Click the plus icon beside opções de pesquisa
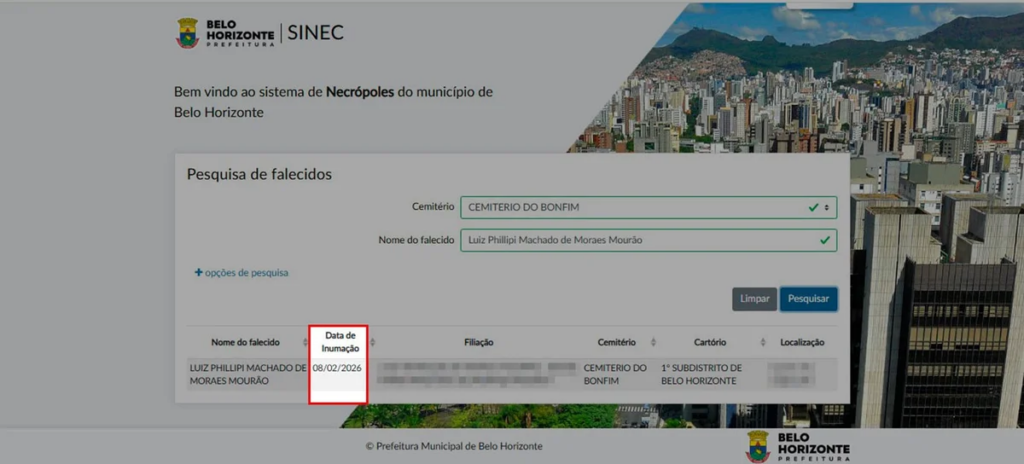This screenshot has height=464, width=1024. point(198,272)
